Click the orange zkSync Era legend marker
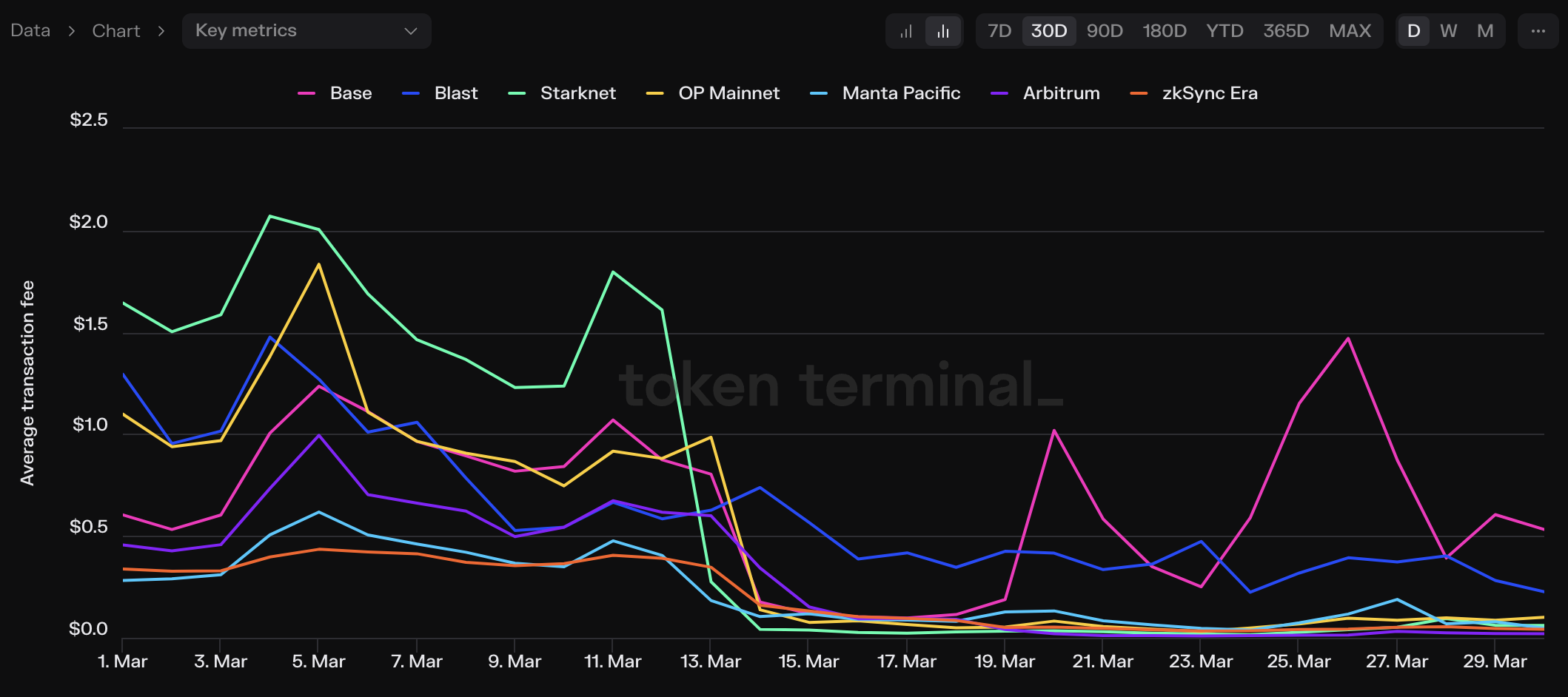 (x=1139, y=93)
